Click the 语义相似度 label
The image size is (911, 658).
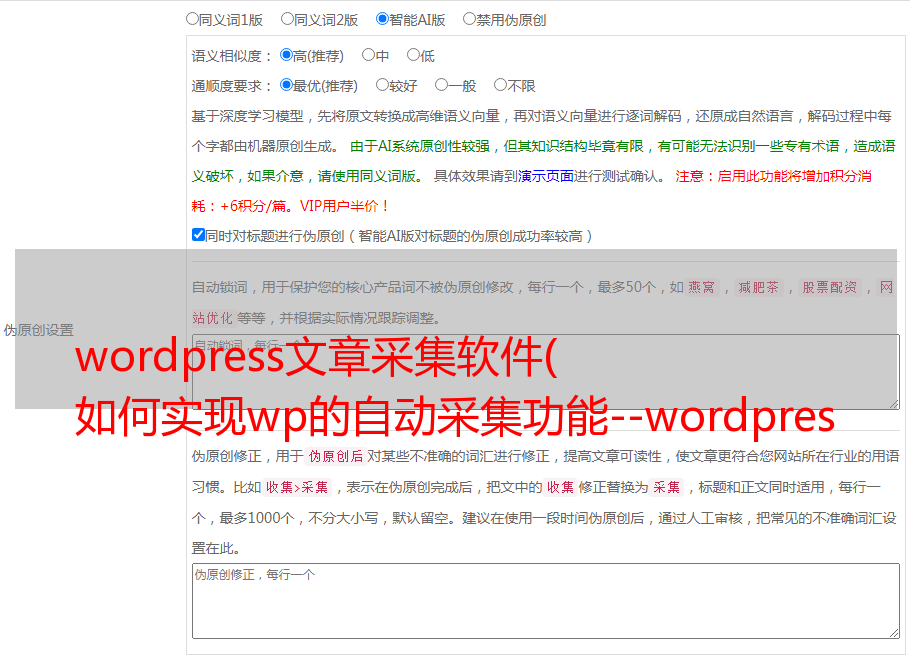[232, 56]
